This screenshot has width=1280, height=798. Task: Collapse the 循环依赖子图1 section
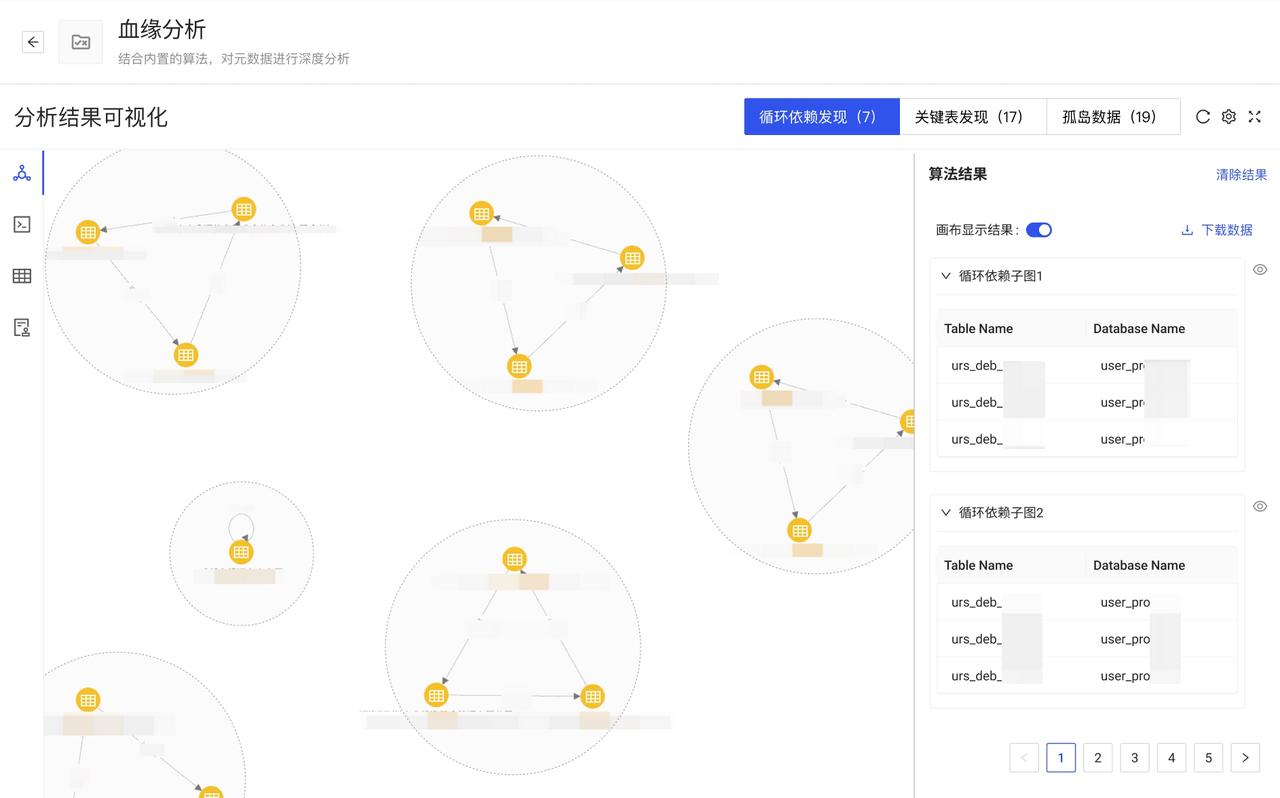pyautogui.click(x=946, y=275)
